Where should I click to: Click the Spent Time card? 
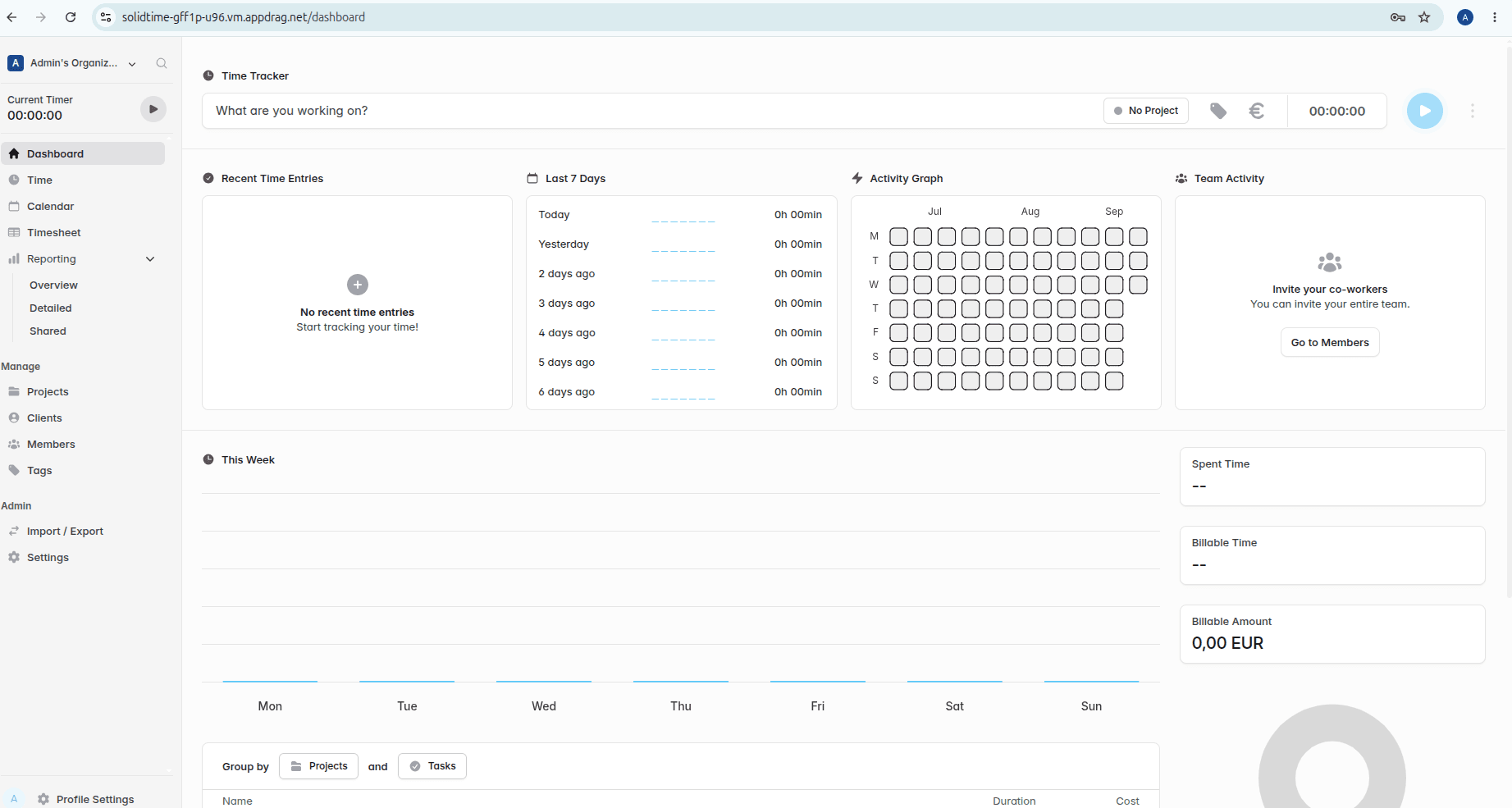point(1332,477)
